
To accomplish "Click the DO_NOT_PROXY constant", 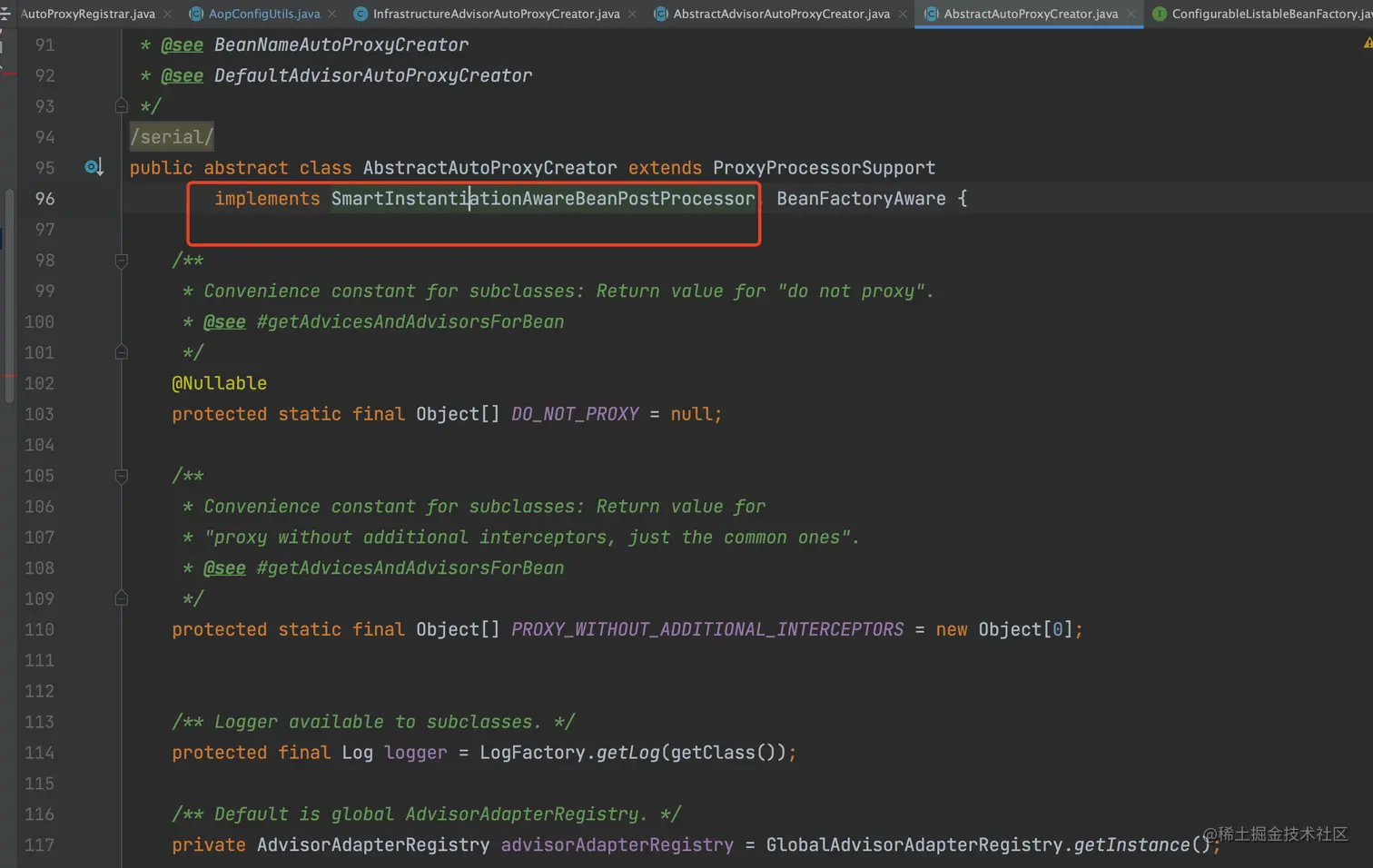I will coord(576,414).
